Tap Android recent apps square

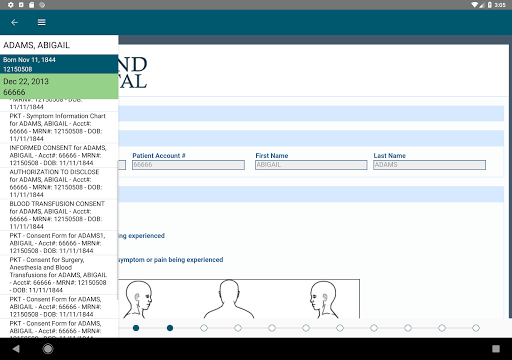click(496, 349)
